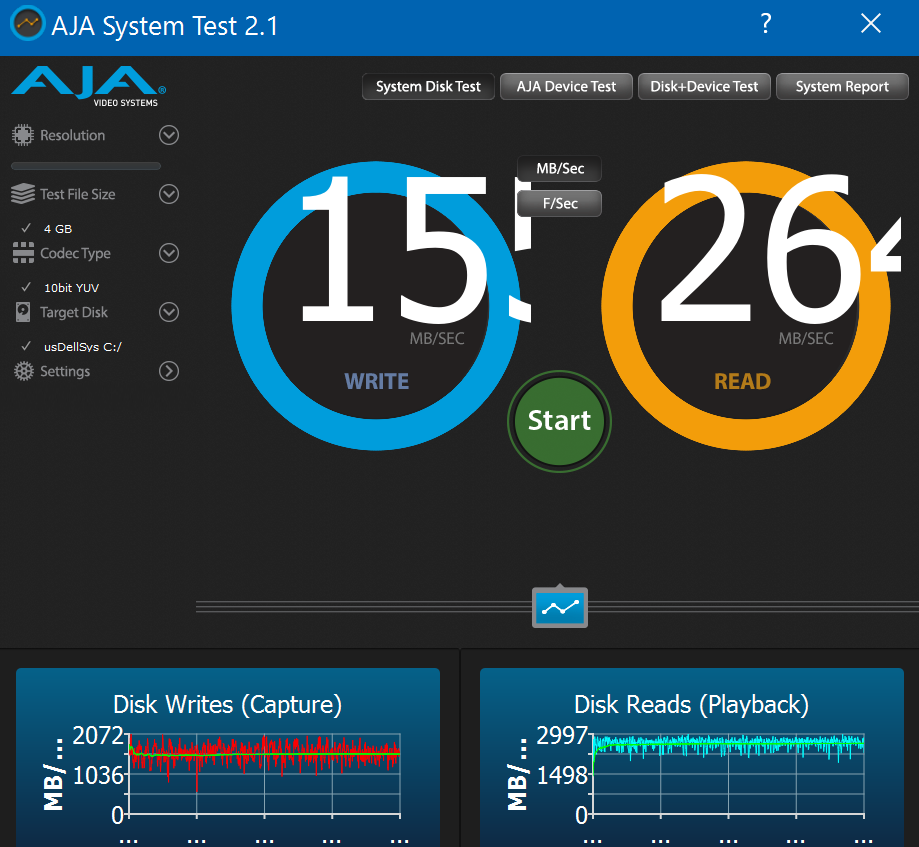
Task: Click the AJA Video Systems logo
Action: (89, 87)
